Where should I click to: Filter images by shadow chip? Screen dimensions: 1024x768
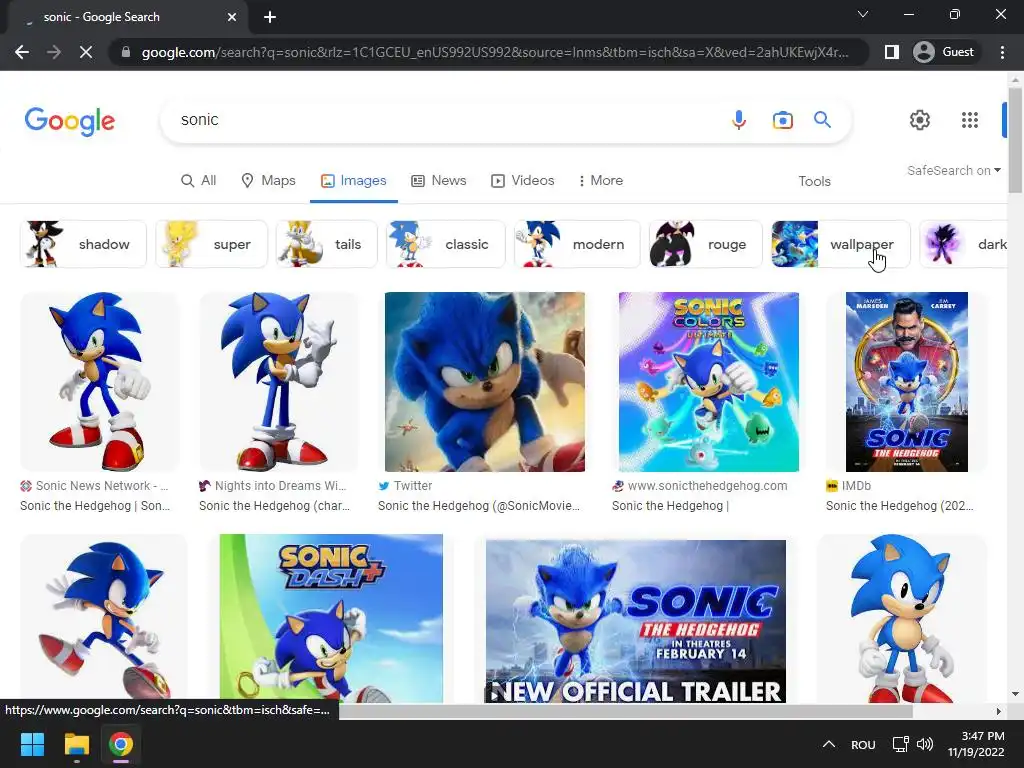click(83, 244)
